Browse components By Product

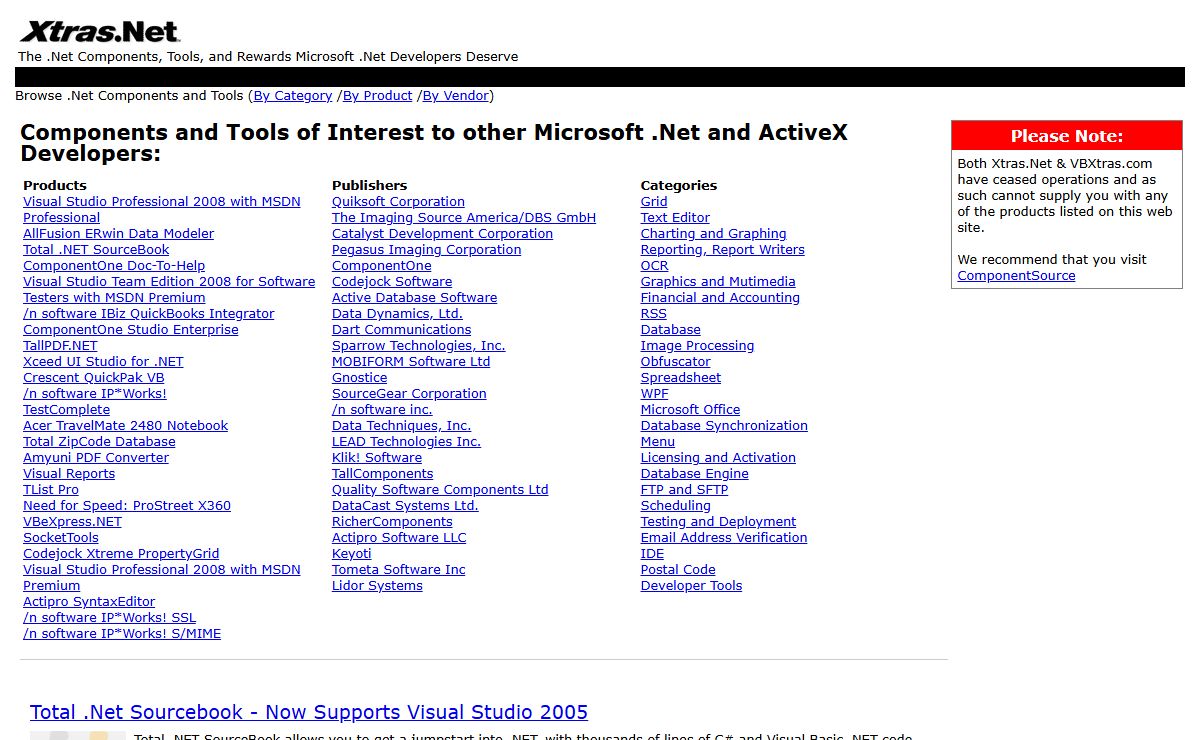[x=377, y=96]
